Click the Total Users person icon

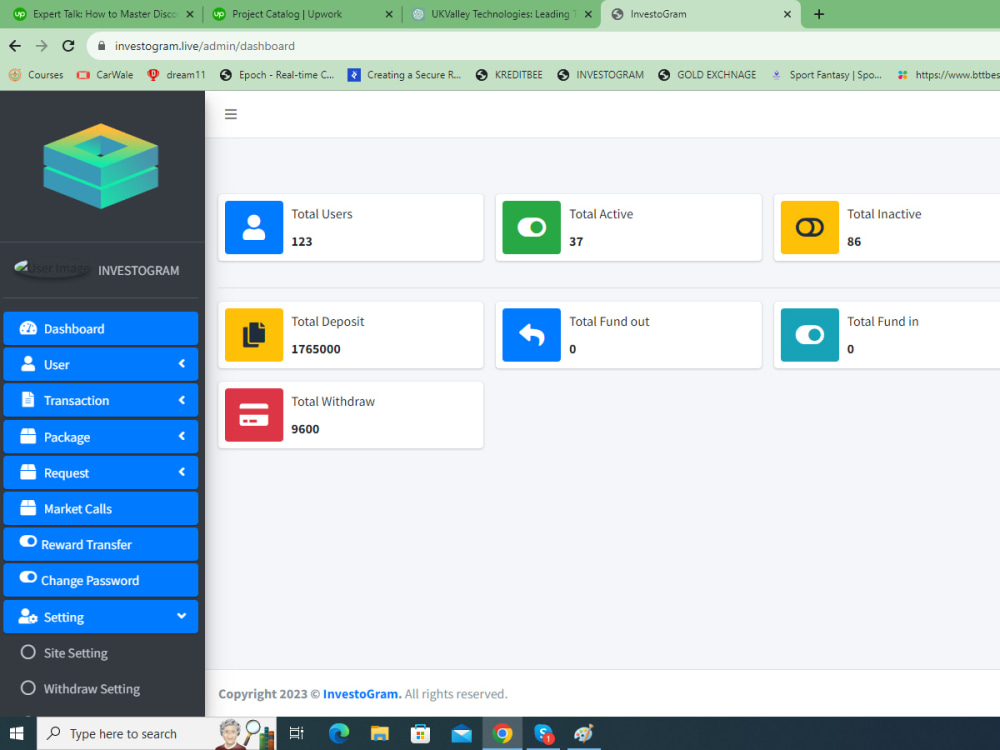253,227
